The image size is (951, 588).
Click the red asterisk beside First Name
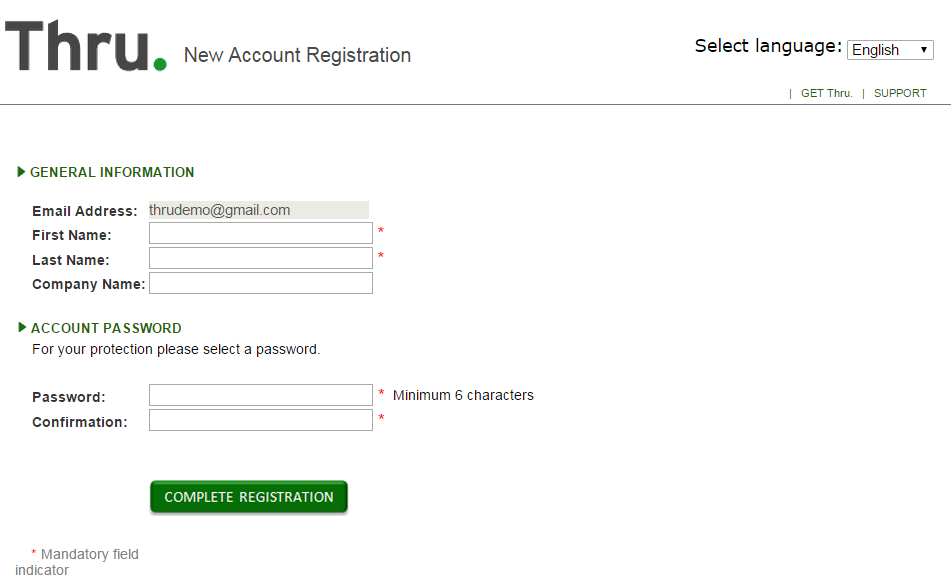point(381,231)
